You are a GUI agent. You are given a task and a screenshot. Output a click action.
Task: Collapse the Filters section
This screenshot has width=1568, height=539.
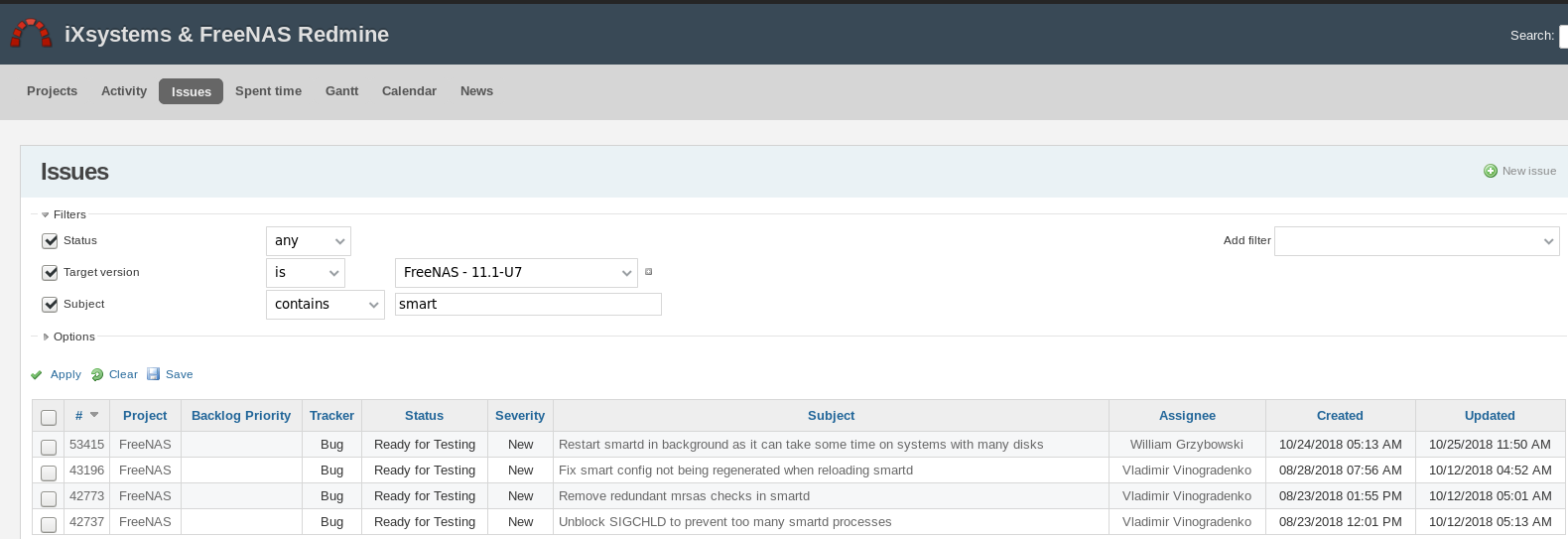pos(46,214)
